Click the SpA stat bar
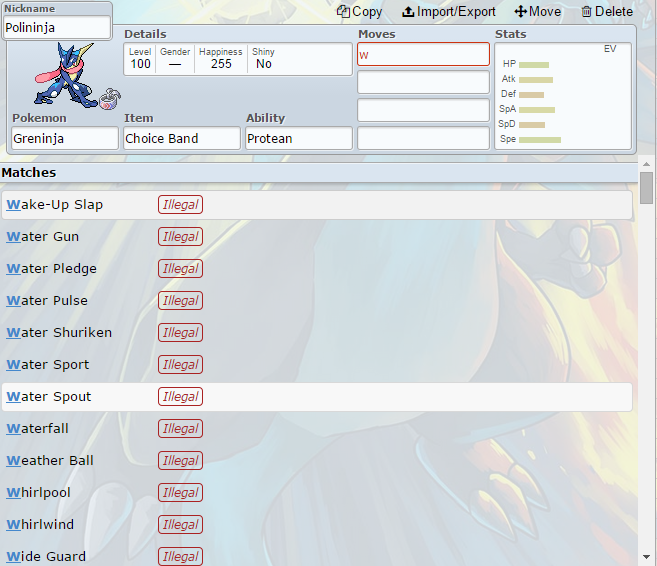 tap(537, 110)
